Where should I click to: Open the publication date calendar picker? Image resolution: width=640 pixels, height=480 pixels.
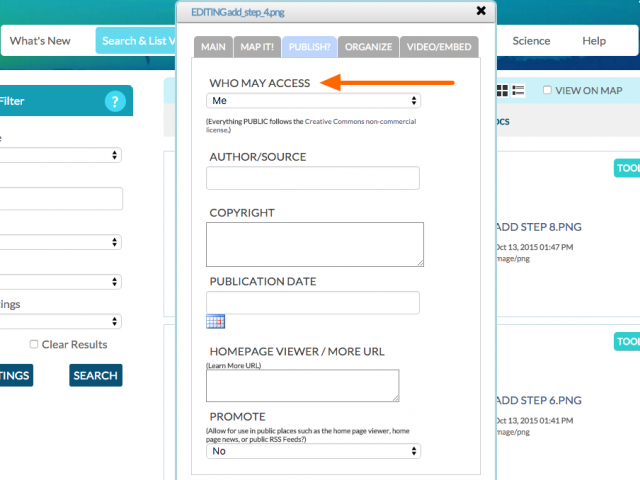215,322
